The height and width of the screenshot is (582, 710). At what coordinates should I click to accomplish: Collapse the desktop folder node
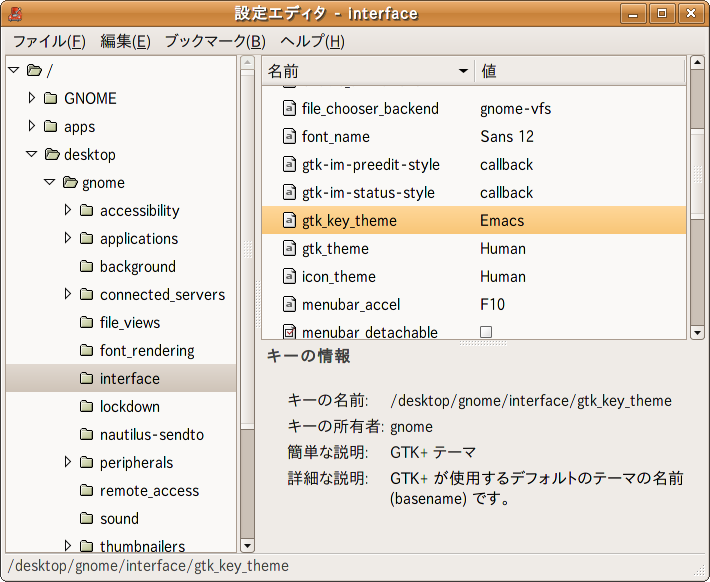pyautogui.click(x=32, y=154)
